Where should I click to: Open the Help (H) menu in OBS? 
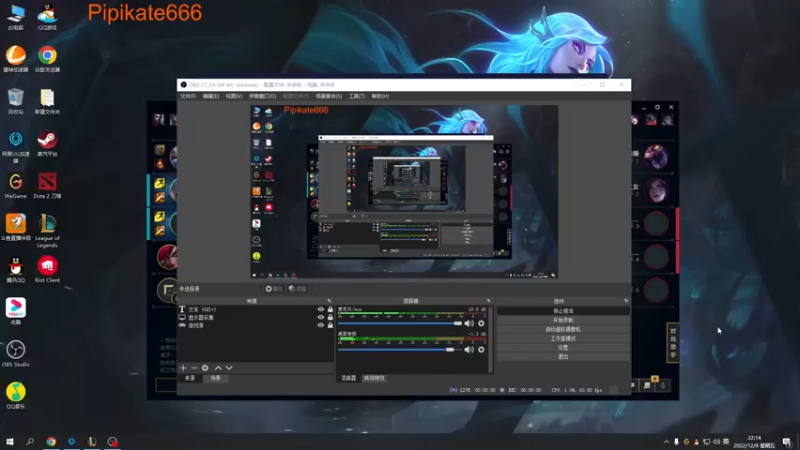(x=380, y=96)
